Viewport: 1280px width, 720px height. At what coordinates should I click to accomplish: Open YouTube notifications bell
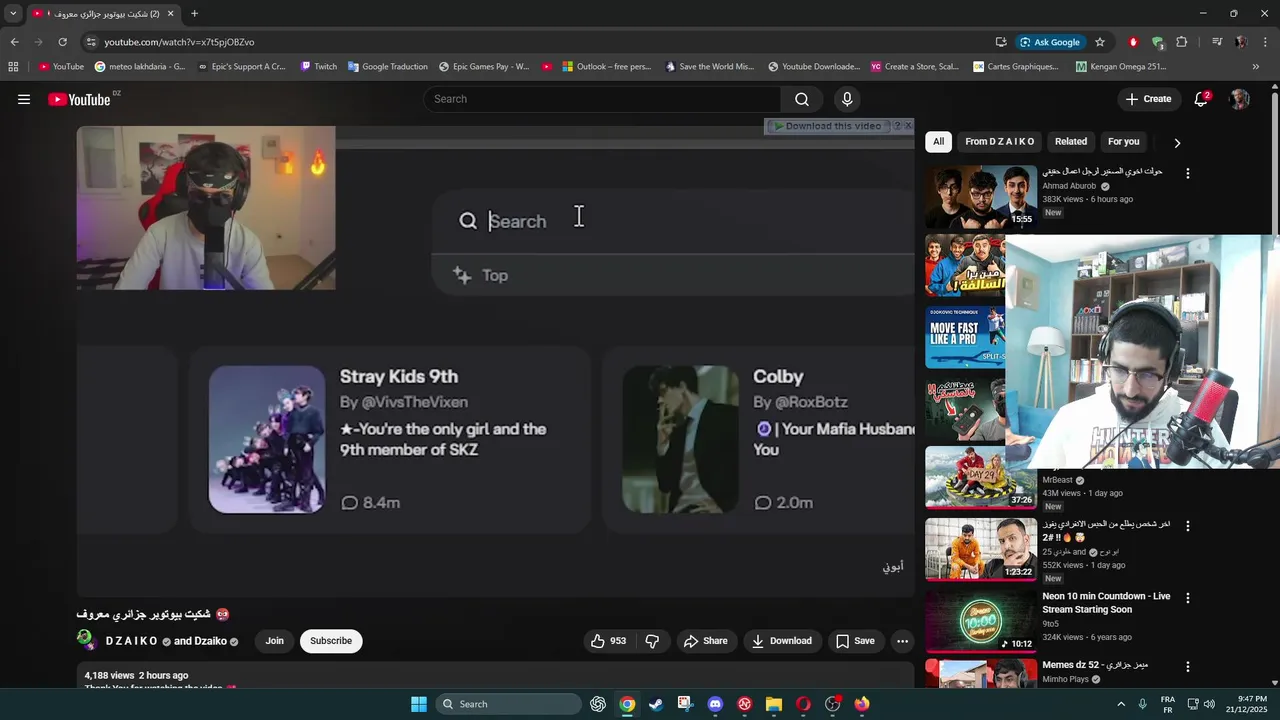click(x=1202, y=99)
